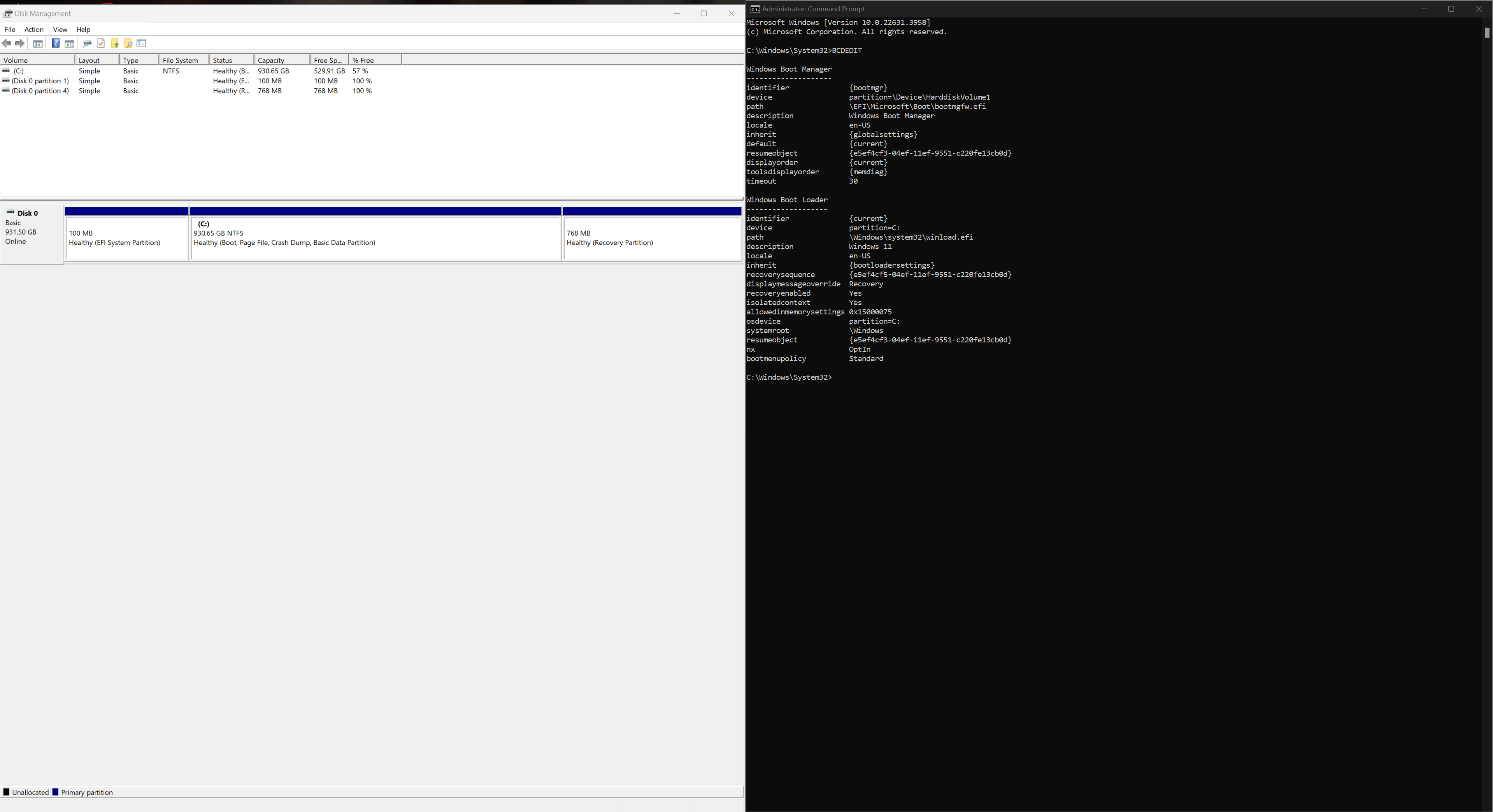Screen dimensions: 1493x812
Task: Open the View menu
Action: 60,30
